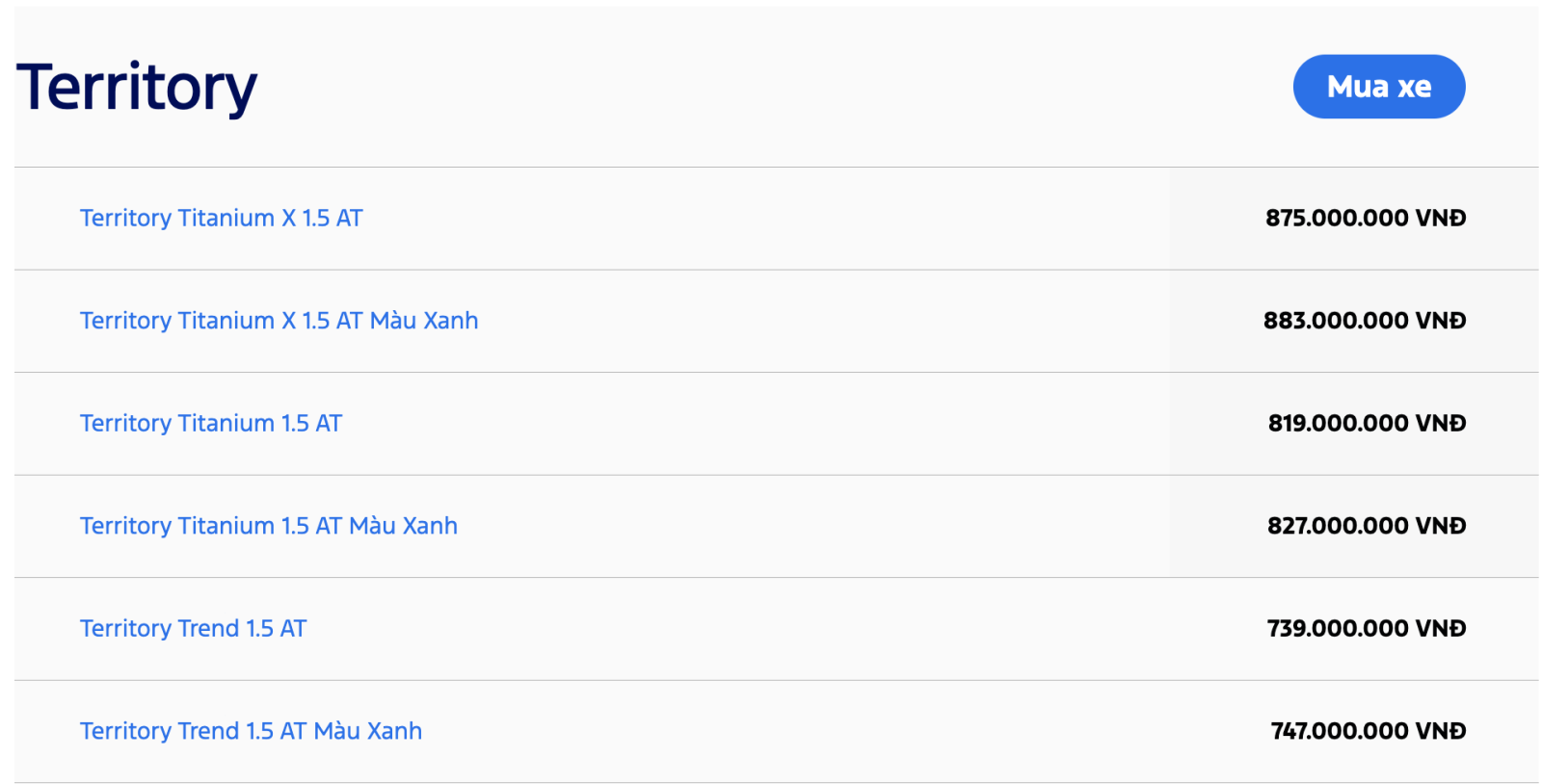
Task: Click the 883.000.000 VNĐ price
Action: pyautogui.click(x=1364, y=321)
